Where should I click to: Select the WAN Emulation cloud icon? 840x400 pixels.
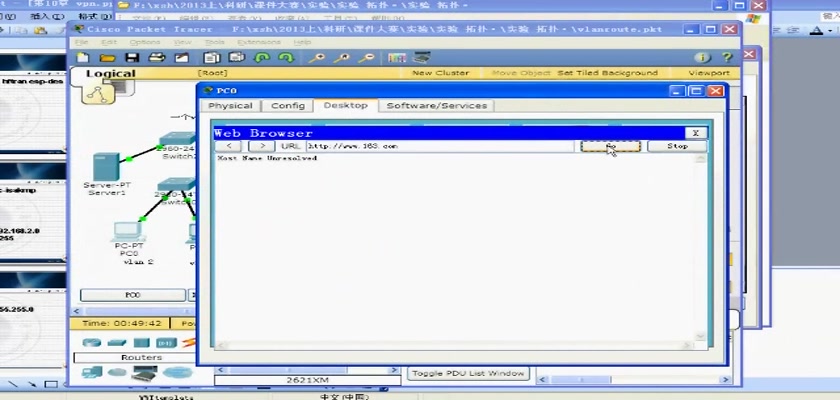[x=117, y=373]
